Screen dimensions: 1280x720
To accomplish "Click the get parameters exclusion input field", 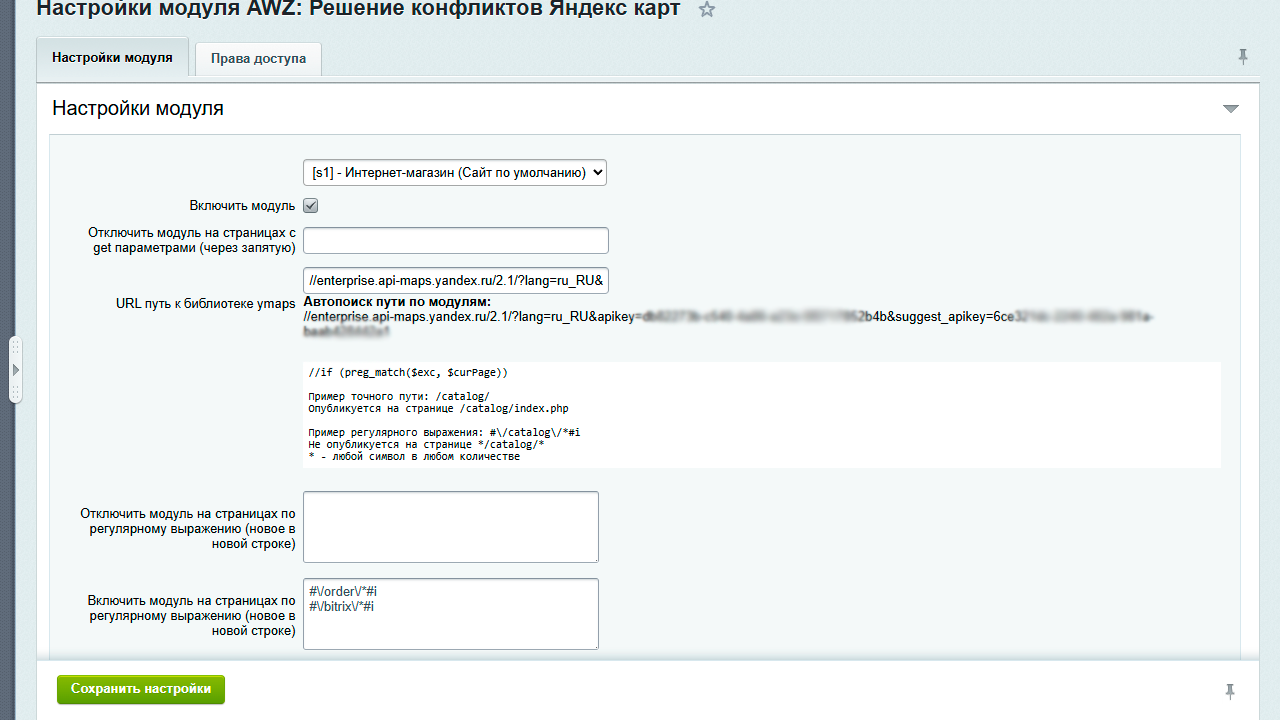I will tap(455, 240).
